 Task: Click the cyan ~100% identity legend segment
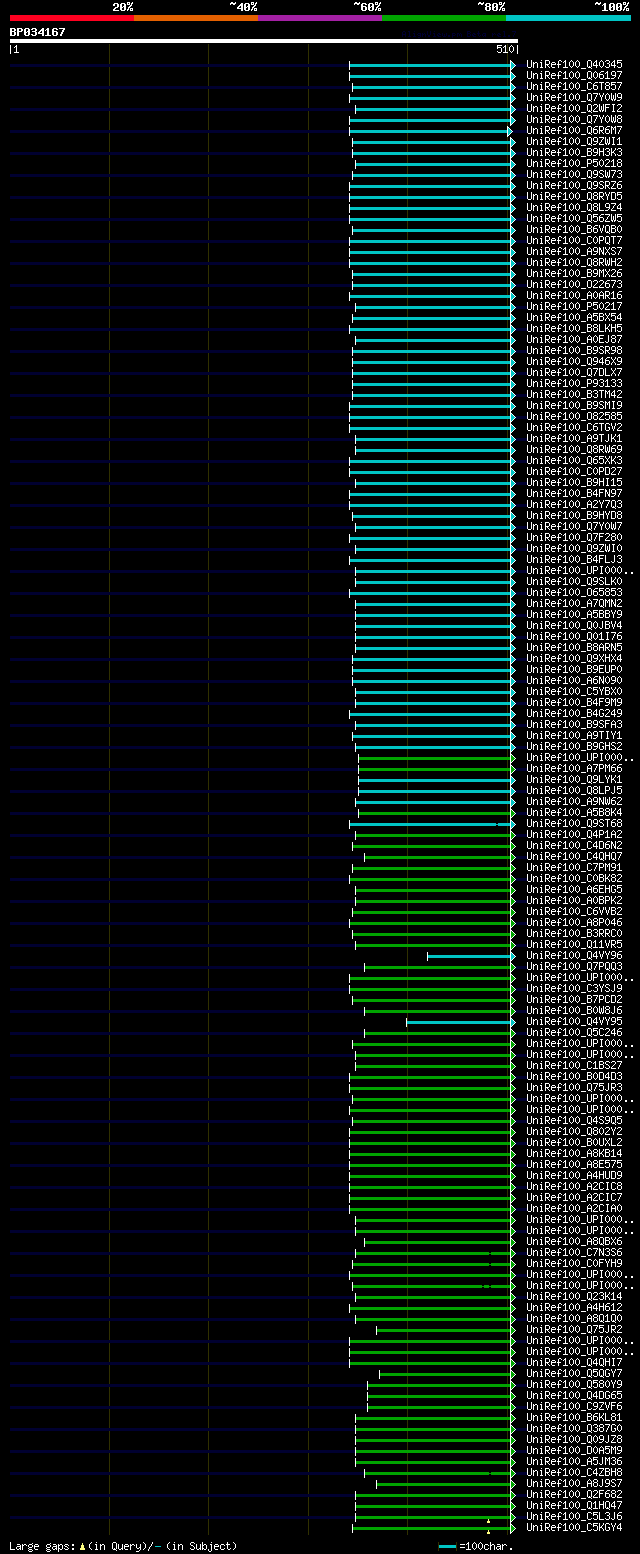[x=568, y=17]
